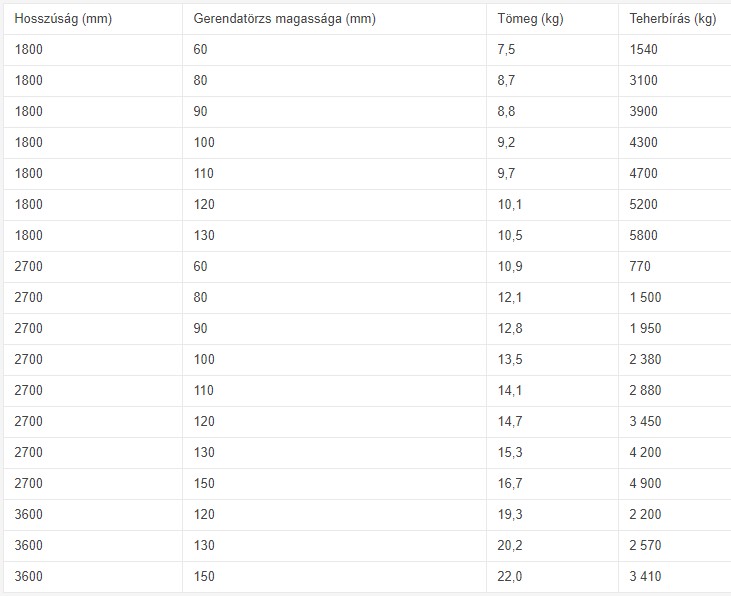Select the cell with load capacity 1540
This screenshot has width=731, height=596.
[644, 50]
